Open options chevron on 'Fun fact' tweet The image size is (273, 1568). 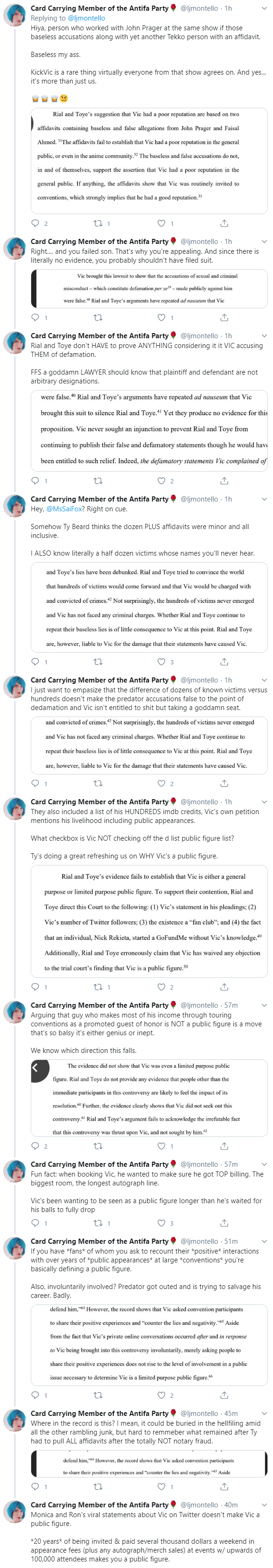(264, 1164)
